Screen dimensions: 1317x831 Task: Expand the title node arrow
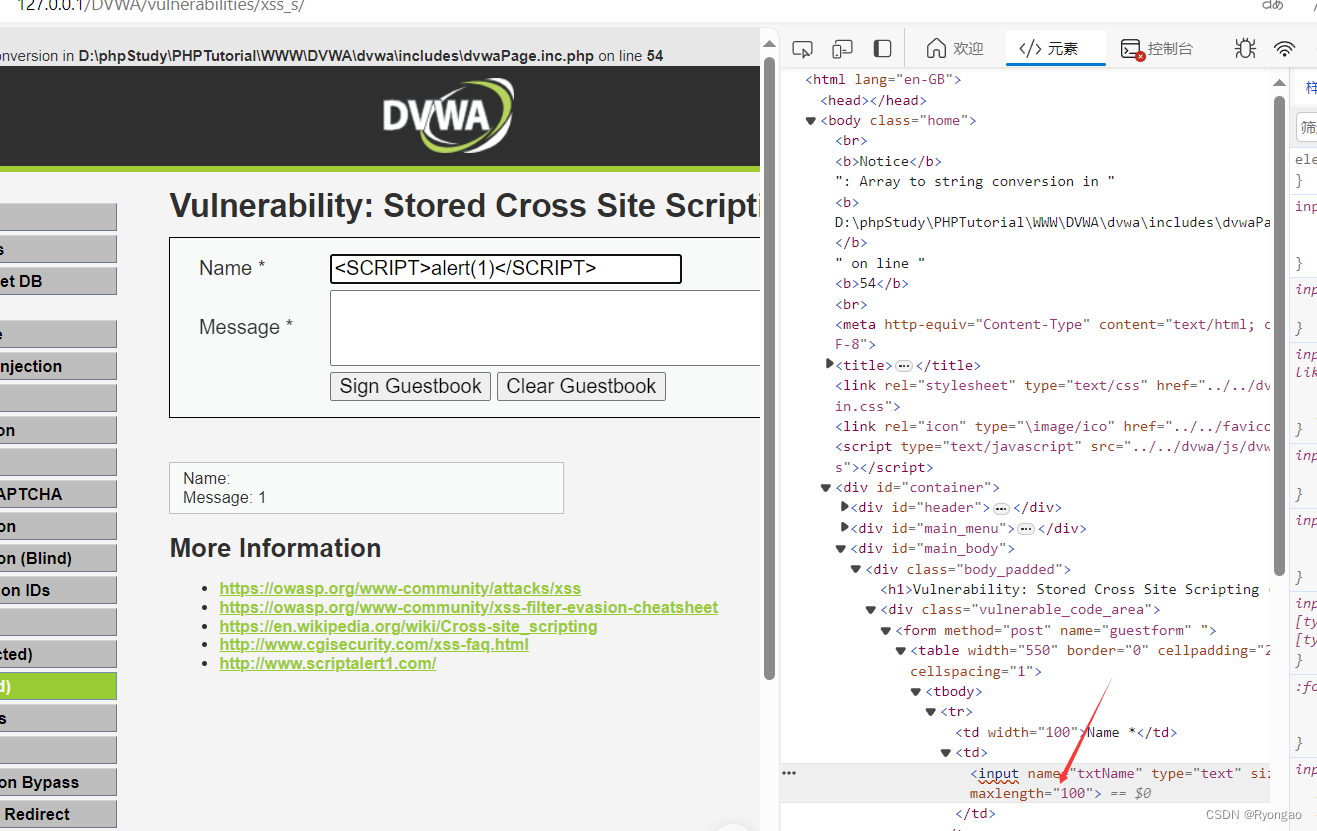[829, 365]
